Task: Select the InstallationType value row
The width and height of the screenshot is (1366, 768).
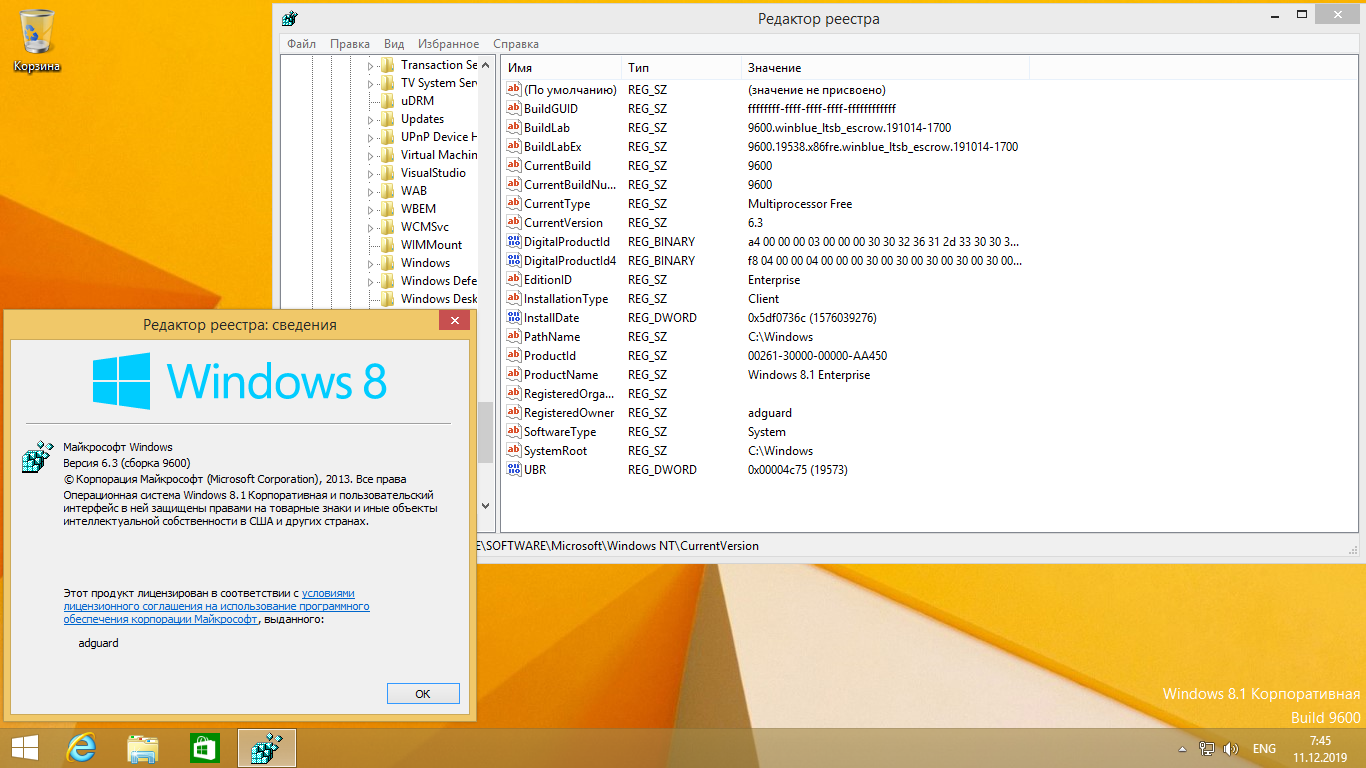Action: coord(764,298)
